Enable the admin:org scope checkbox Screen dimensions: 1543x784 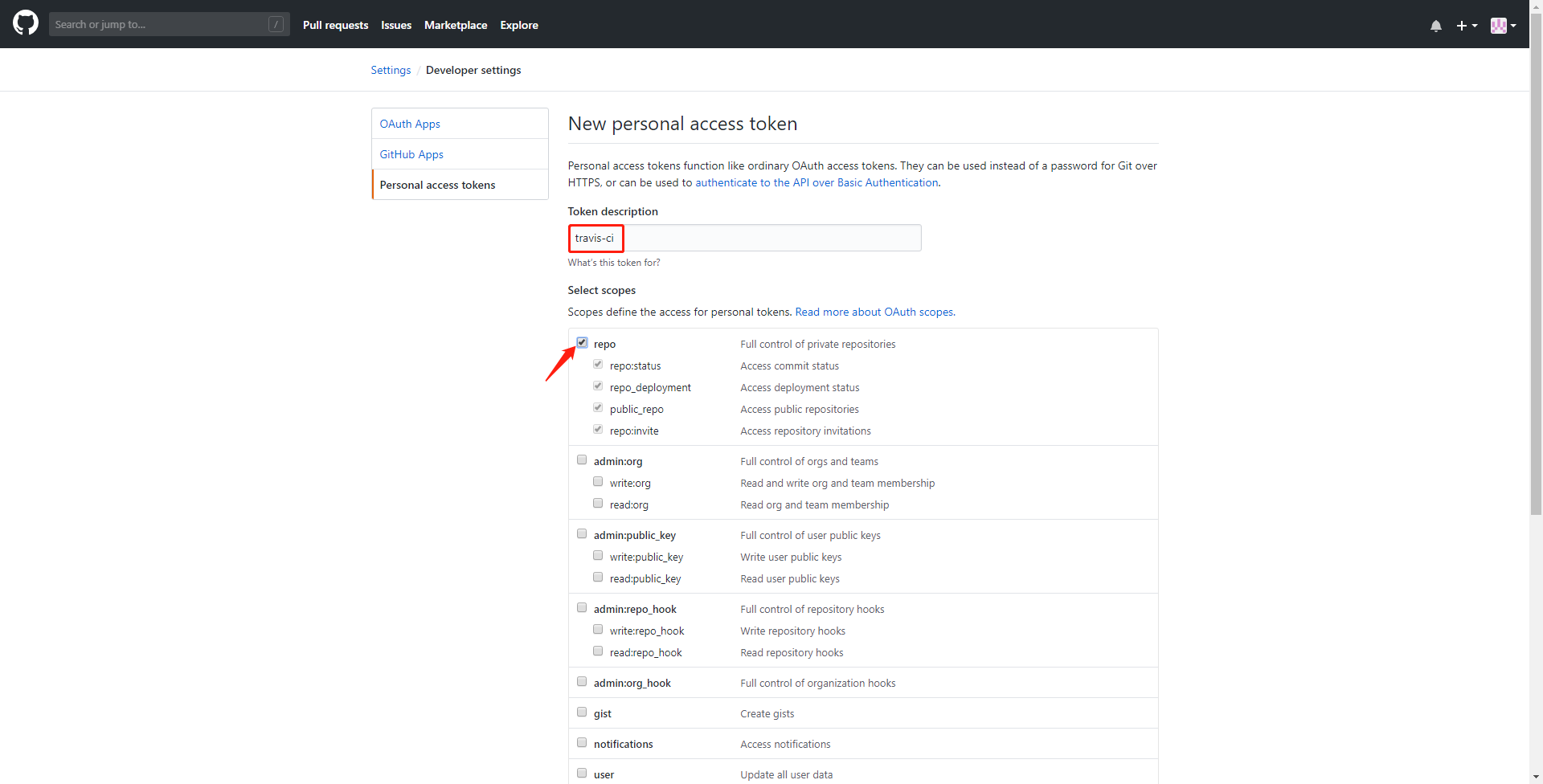tap(582, 460)
